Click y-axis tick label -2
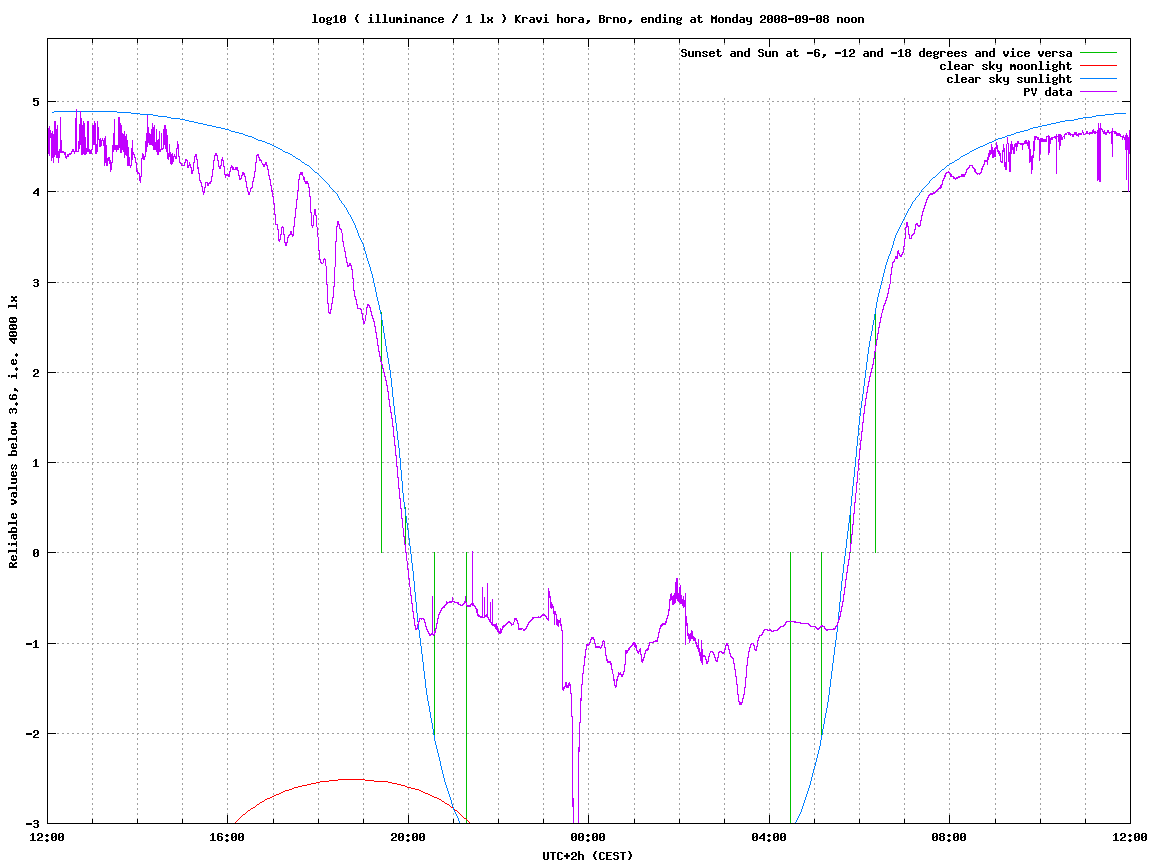Viewport: 1151px width, 863px height. pos(33,734)
